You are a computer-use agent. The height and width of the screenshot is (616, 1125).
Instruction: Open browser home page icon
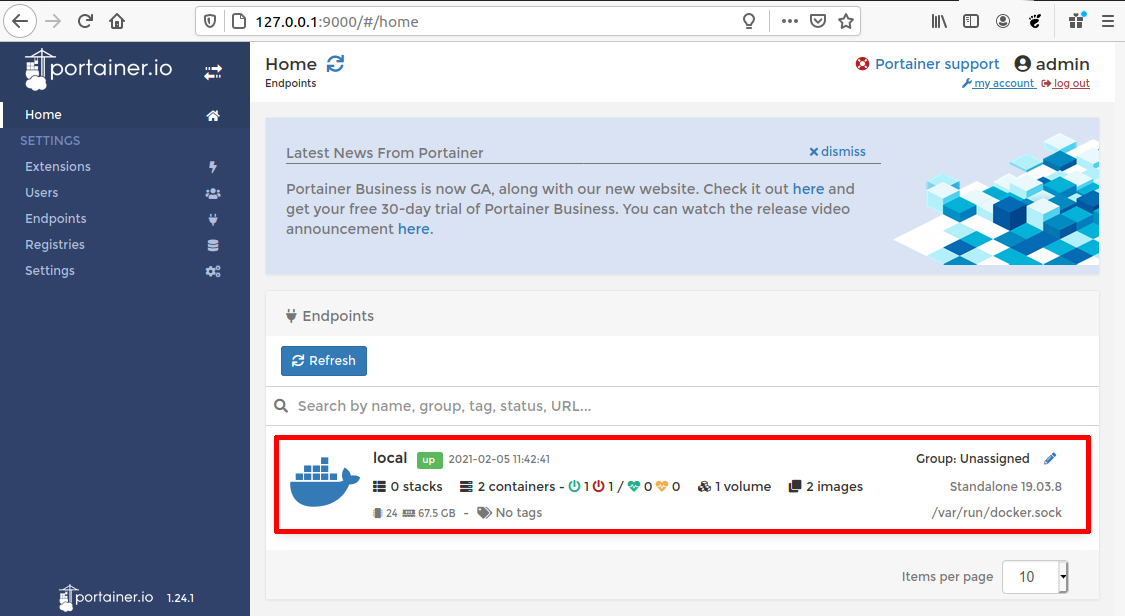[x=117, y=22]
